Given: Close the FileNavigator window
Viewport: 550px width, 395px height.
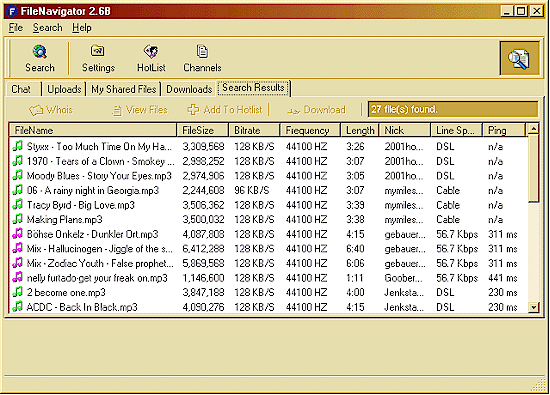Looking at the screenshot, I should pyautogui.click(x=536, y=11).
